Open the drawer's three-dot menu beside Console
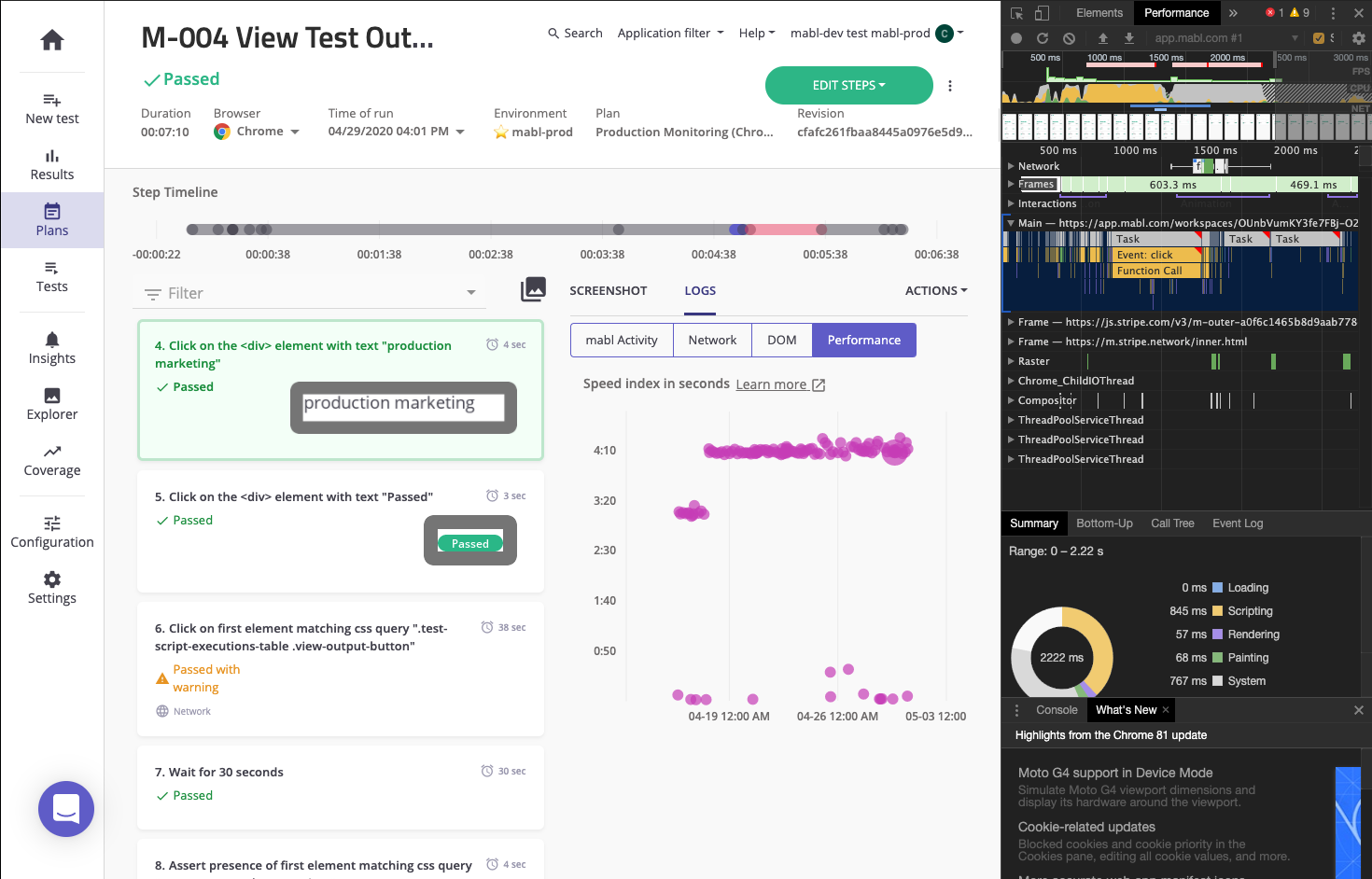 [1017, 710]
